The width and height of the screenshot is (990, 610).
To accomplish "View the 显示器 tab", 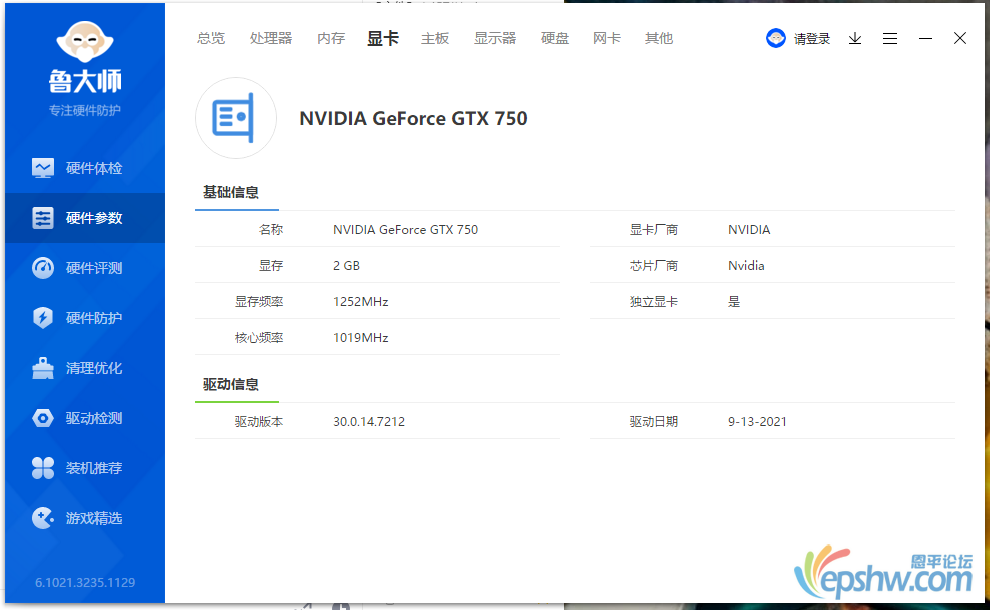I will pos(495,39).
